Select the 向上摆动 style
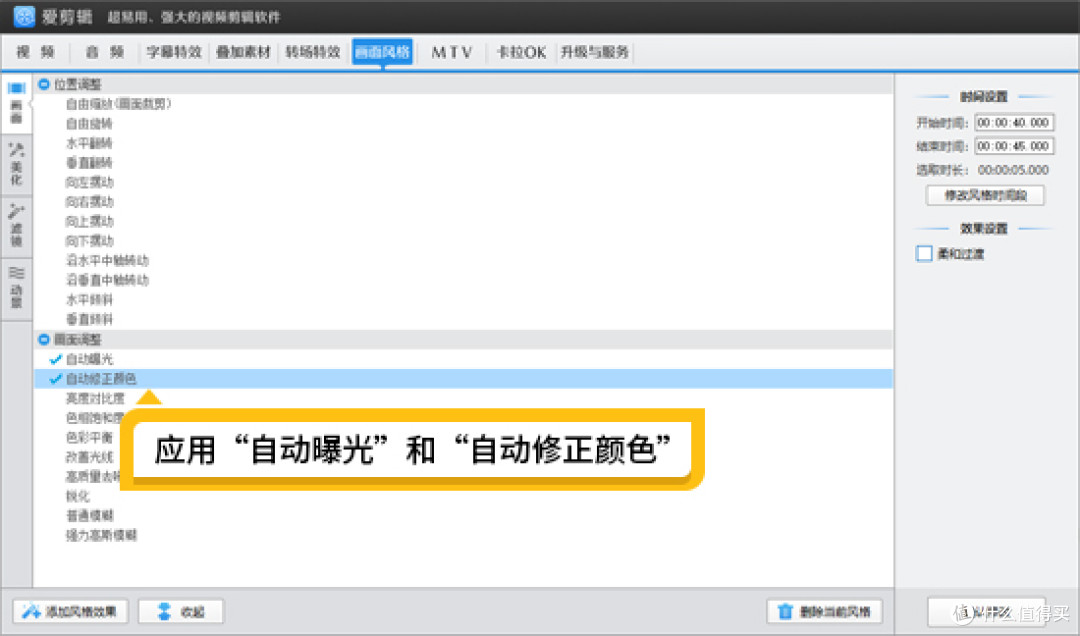The image size is (1080, 636). pos(90,222)
